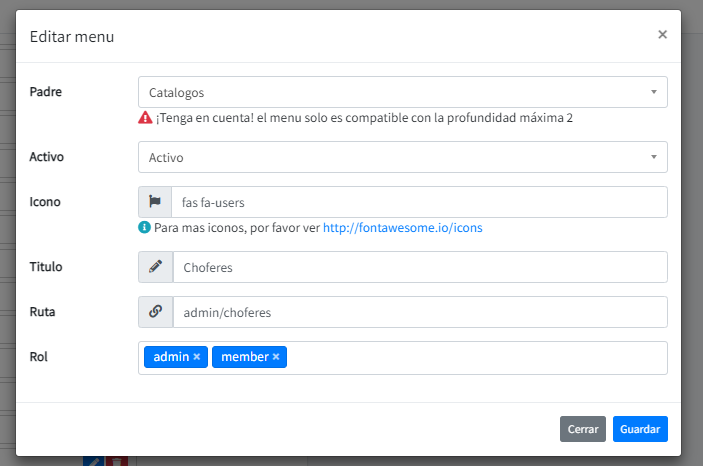Click the chain link icon beside Ruta
Image resolution: width=703 pixels, height=466 pixels.
[155, 312]
